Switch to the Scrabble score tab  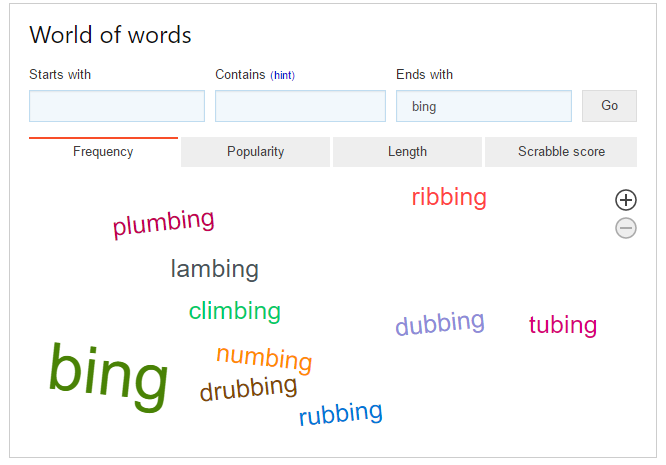[561, 152]
